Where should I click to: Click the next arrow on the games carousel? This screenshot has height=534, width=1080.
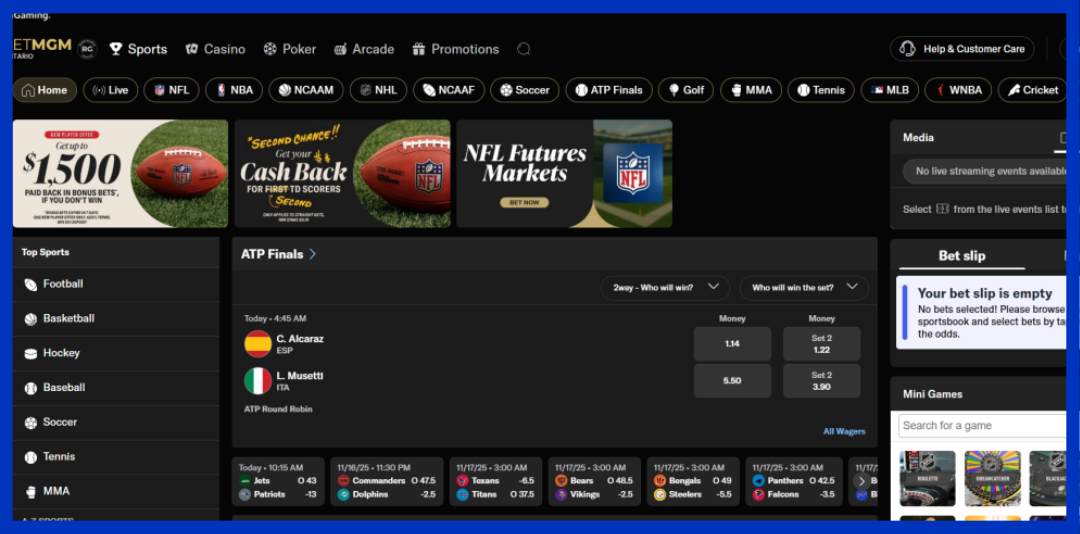pos(861,482)
